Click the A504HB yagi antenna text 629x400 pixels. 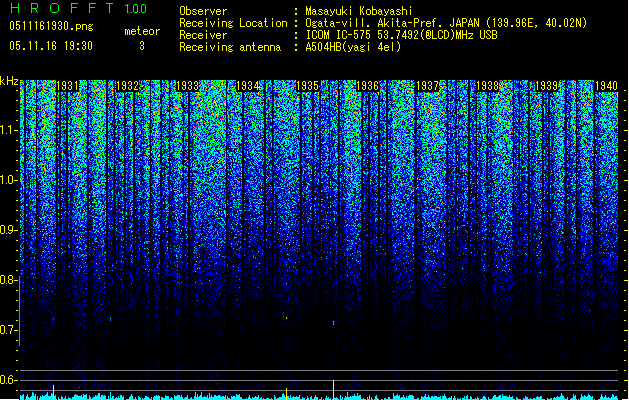353,47
